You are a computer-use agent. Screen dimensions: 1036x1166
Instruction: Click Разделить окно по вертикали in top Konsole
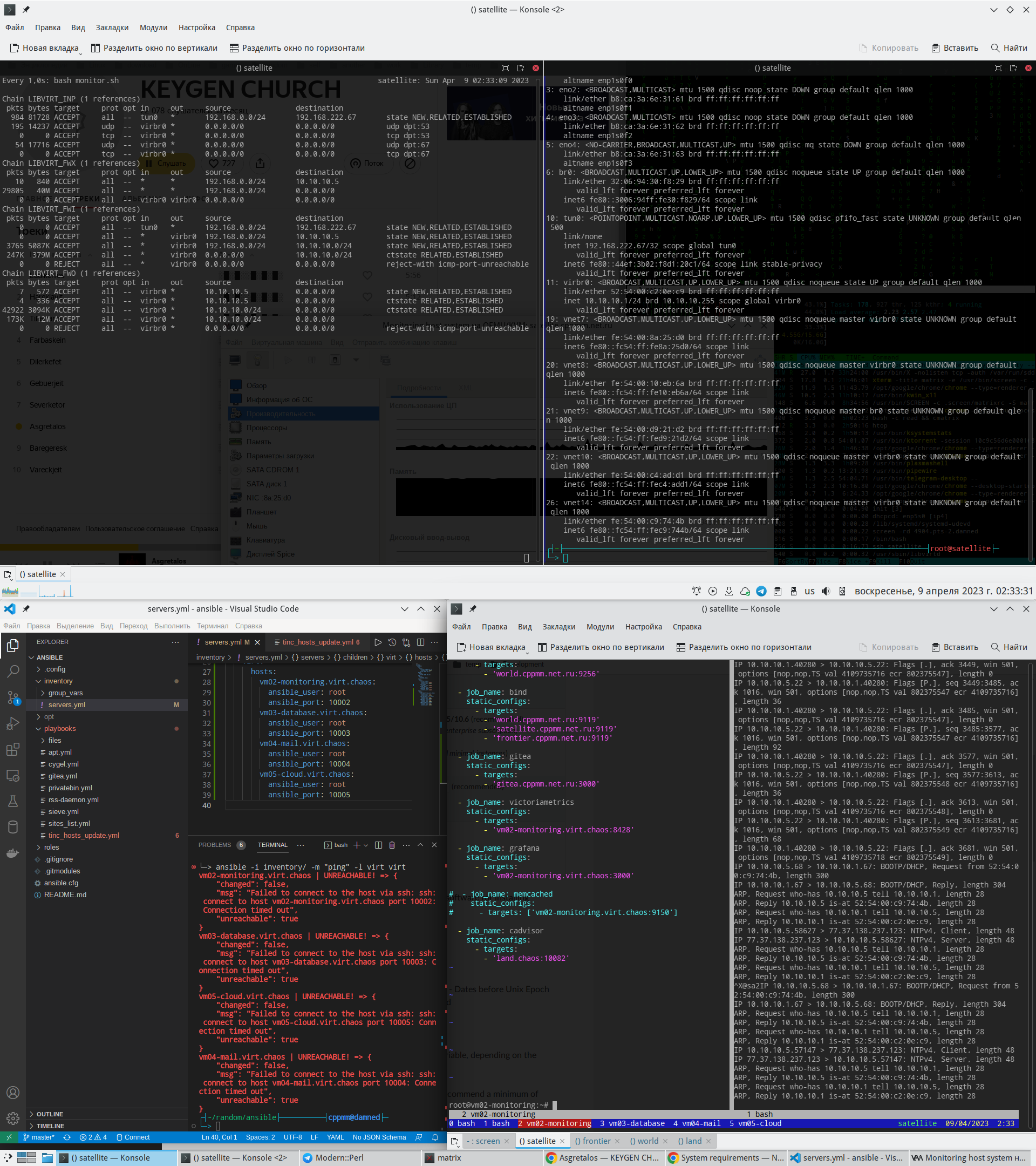(154, 48)
